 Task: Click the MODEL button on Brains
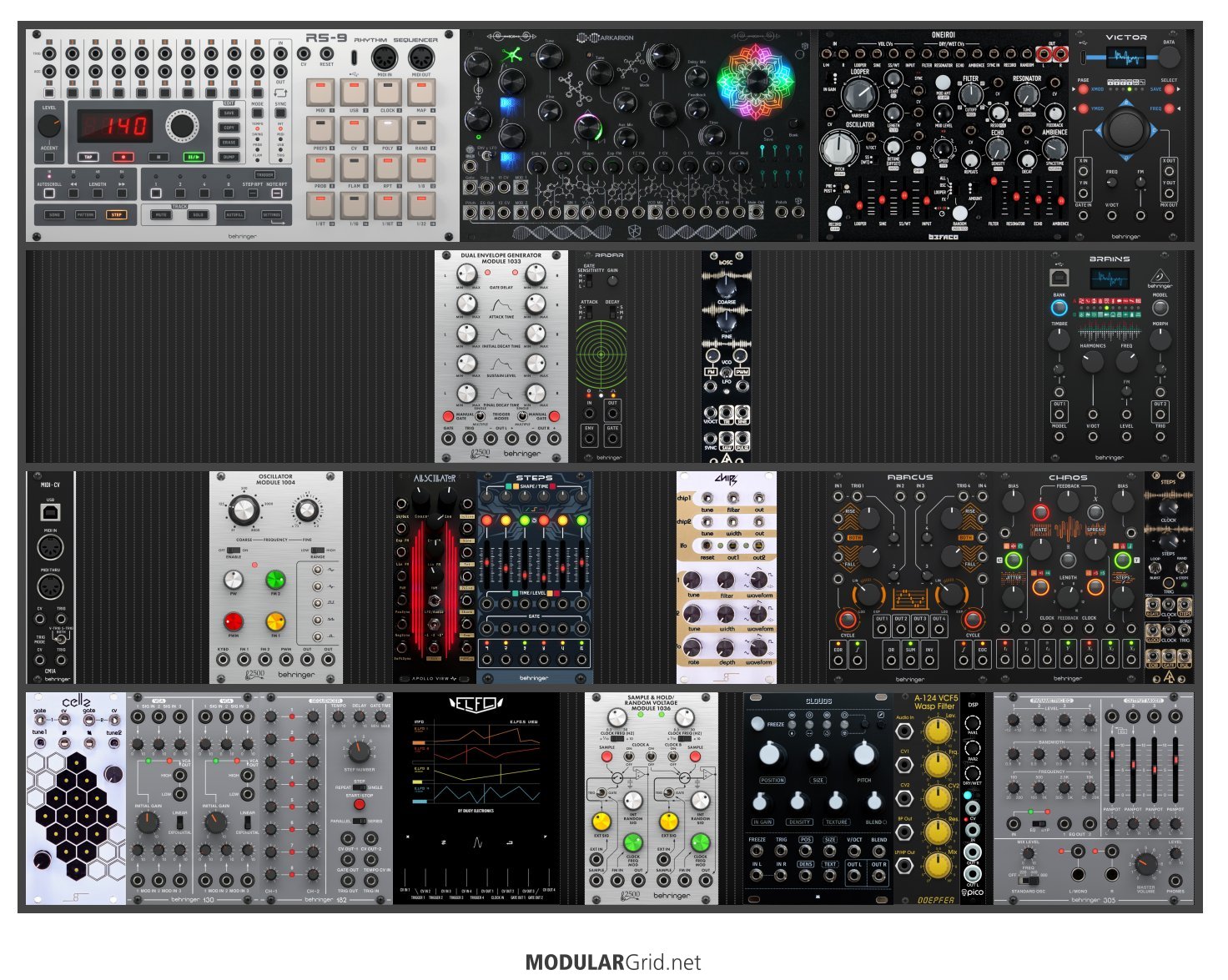click(x=1160, y=307)
